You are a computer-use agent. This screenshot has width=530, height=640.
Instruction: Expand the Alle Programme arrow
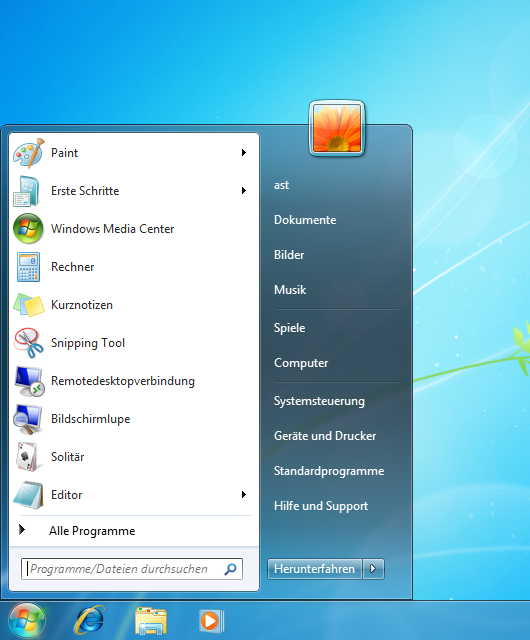coord(22,530)
